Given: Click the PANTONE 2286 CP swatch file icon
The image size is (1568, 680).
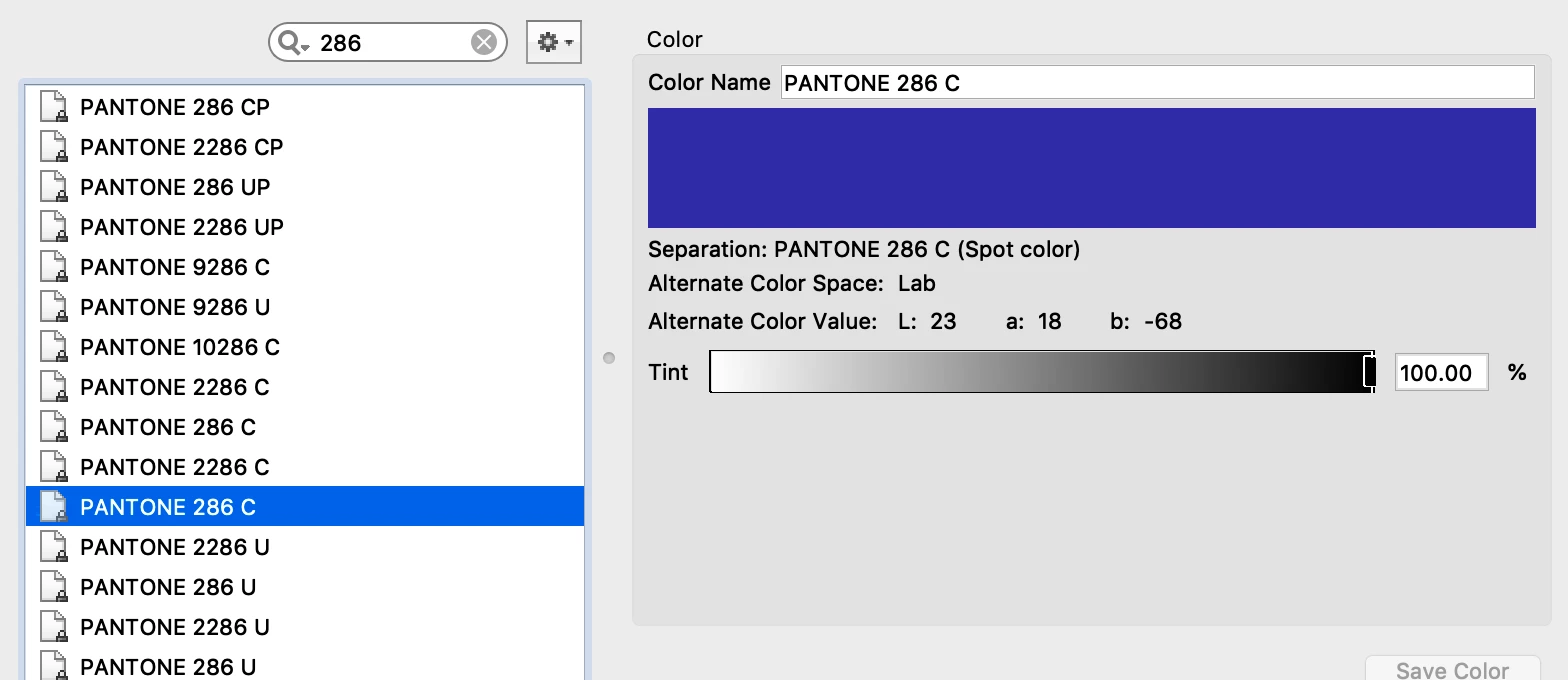Looking at the screenshot, I should (53, 147).
